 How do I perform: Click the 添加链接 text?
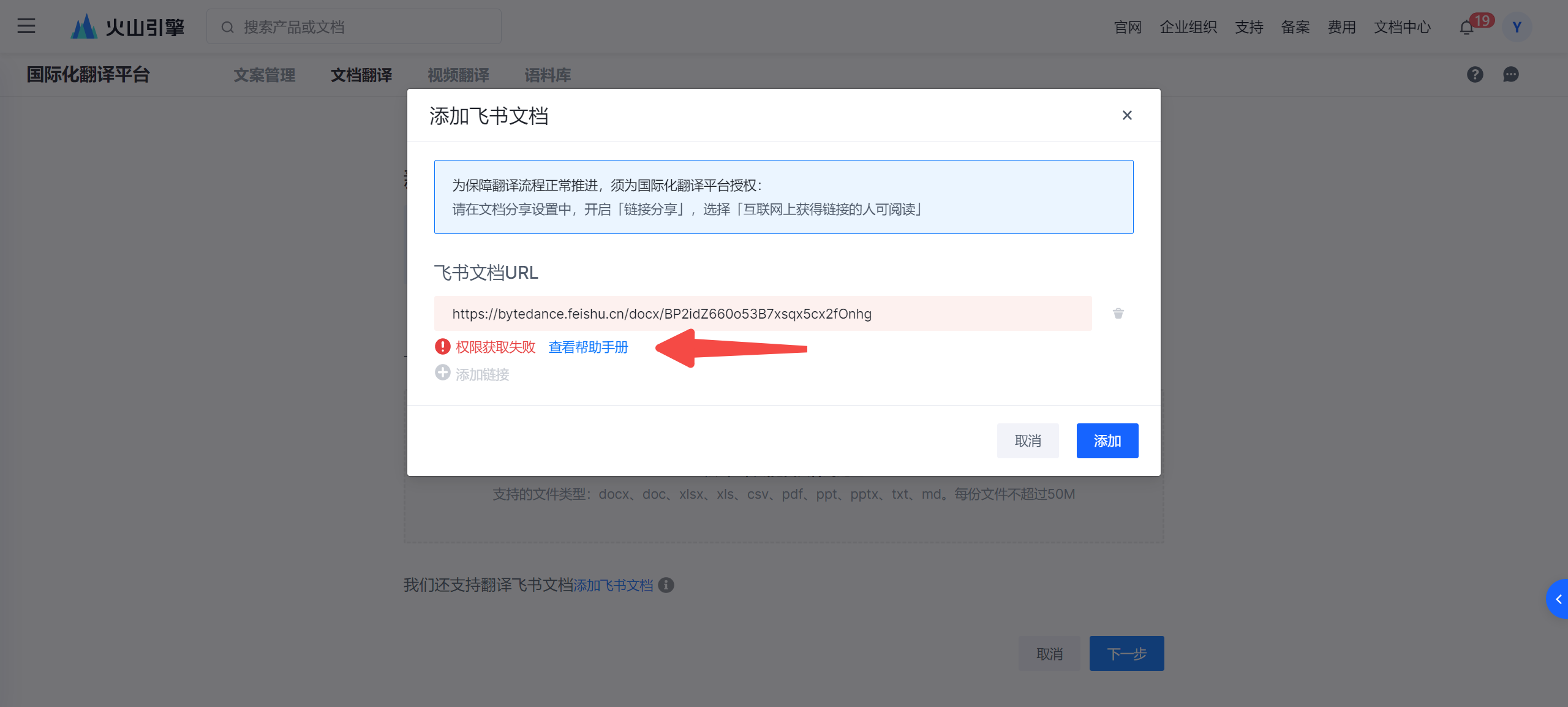pyautogui.click(x=482, y=374)
